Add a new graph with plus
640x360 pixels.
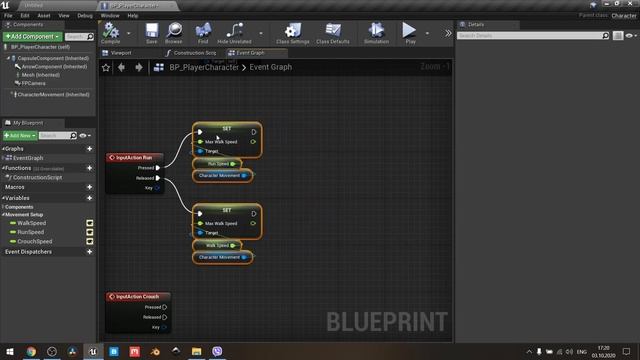89,149
